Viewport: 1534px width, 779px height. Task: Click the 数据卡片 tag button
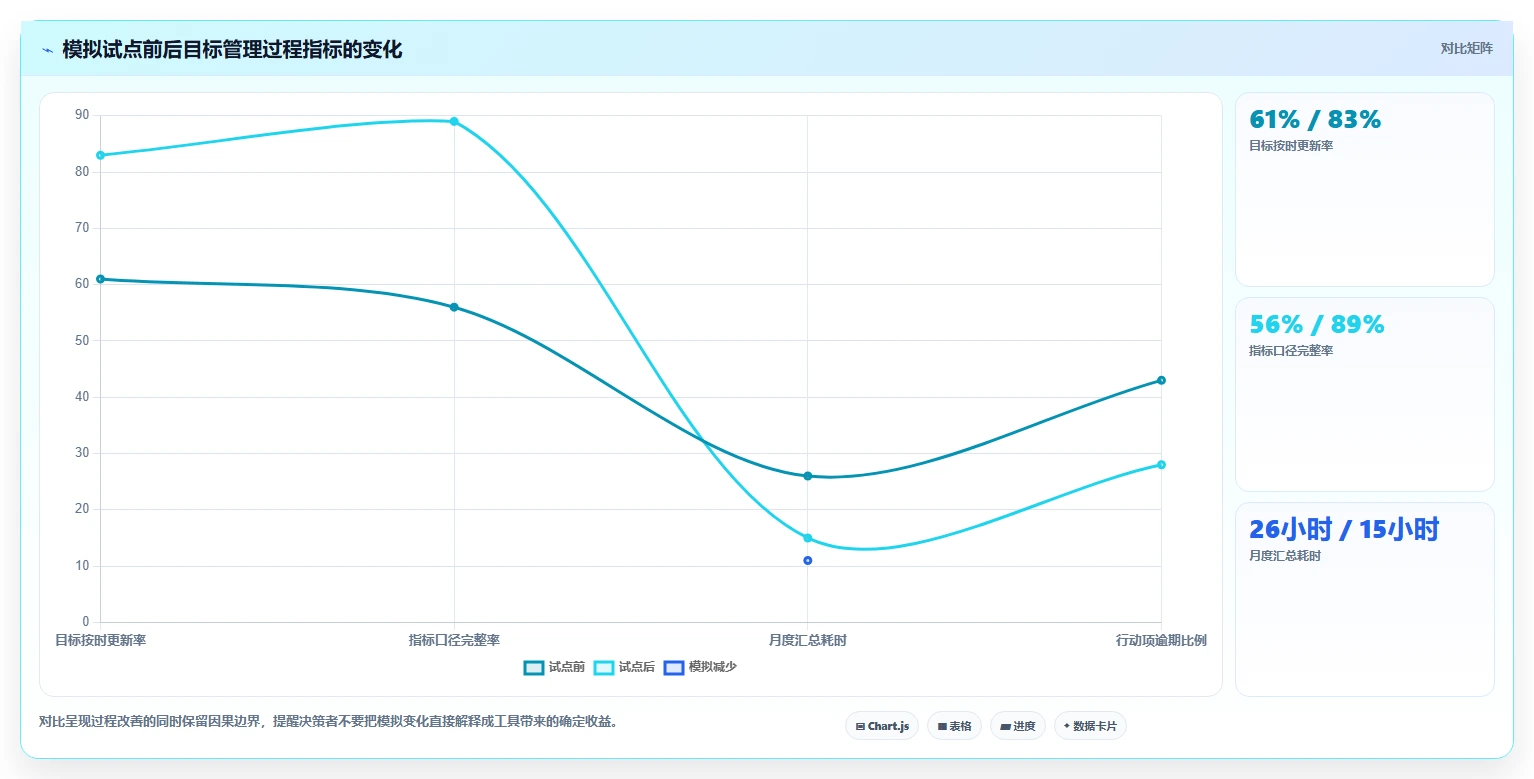(x=1090, y=726)
